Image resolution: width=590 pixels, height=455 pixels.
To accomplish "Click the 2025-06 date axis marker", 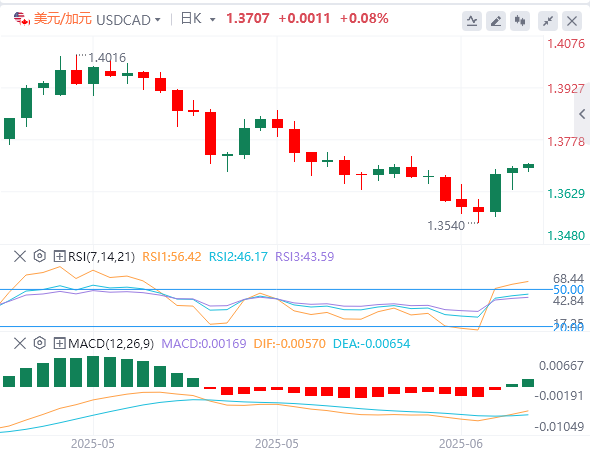I will pyautogui.click(x=461, y=444).
